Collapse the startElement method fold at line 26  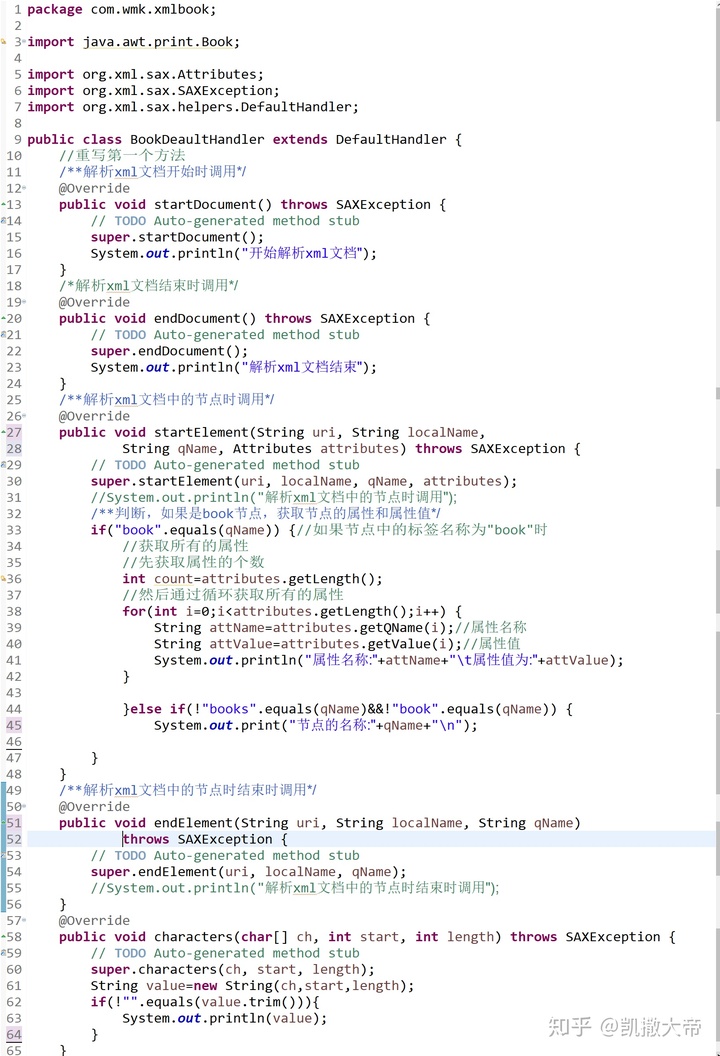tap(24, 416)
